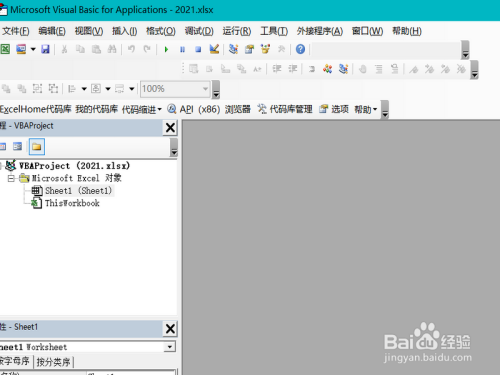This screenshot has height=375, width=500.
Task: Open the Insert UserForm dropdown arrow
Action: (x=33, y=49)
